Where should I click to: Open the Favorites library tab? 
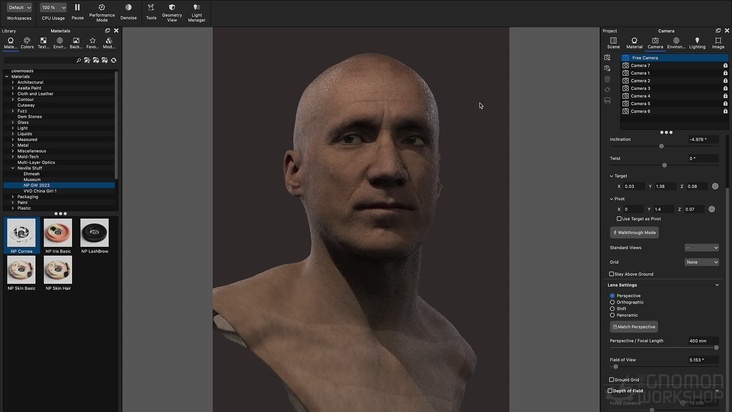coord(92,43)
